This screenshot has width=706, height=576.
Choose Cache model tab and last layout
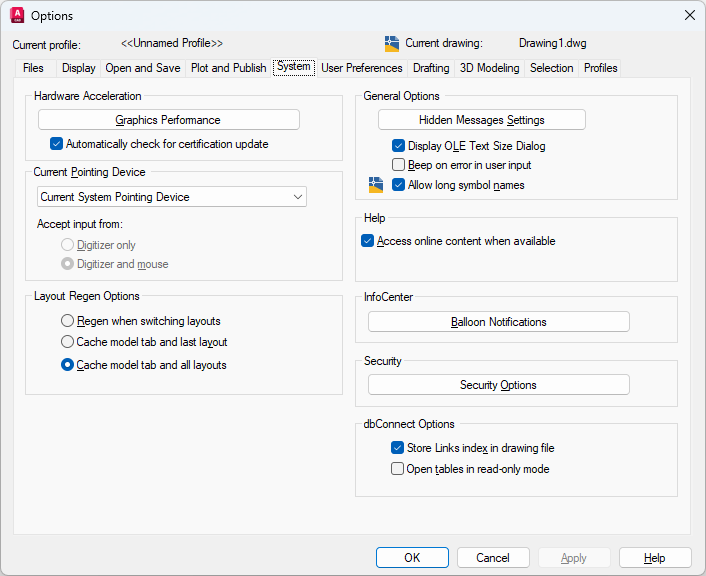point(68,342)
